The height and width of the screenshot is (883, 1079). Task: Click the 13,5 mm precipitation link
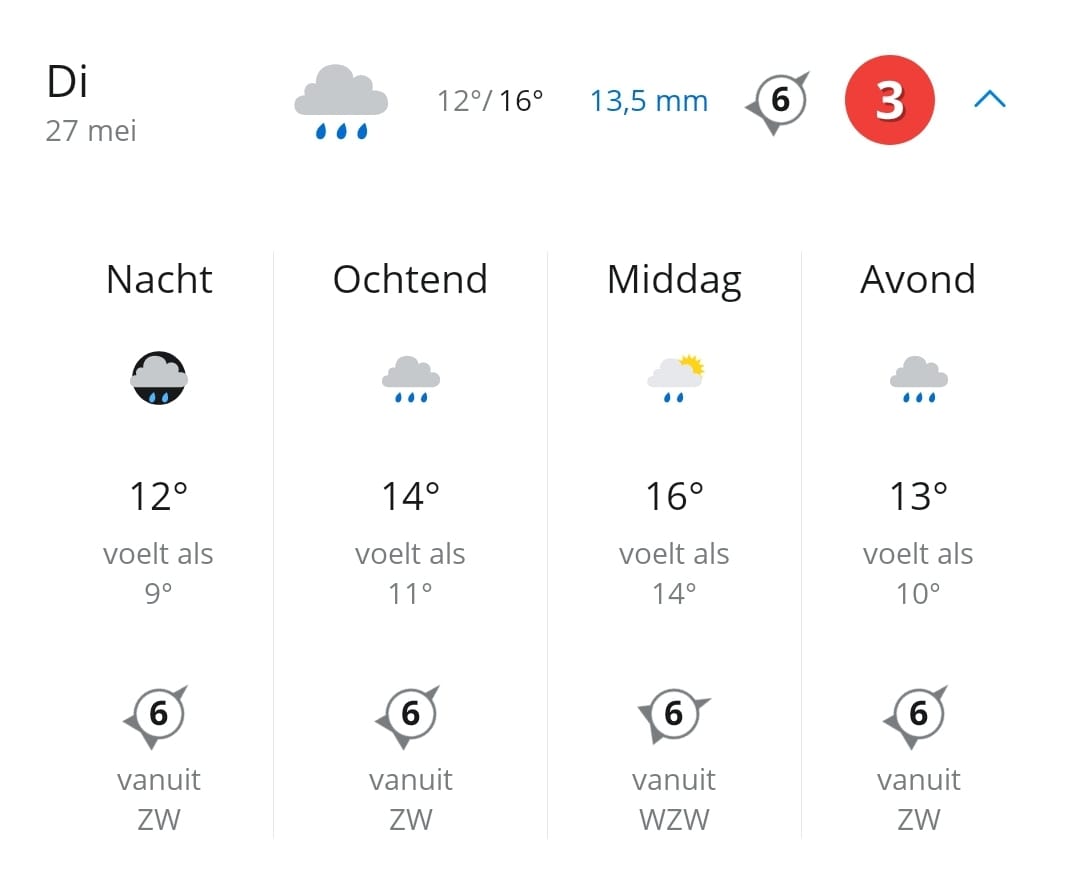coord(649,101)
